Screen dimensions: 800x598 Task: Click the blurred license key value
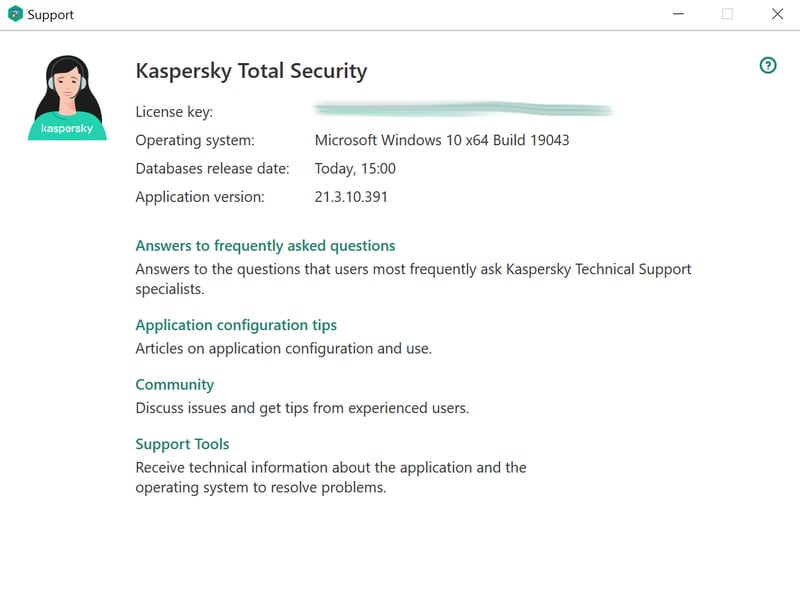(463, 109)
